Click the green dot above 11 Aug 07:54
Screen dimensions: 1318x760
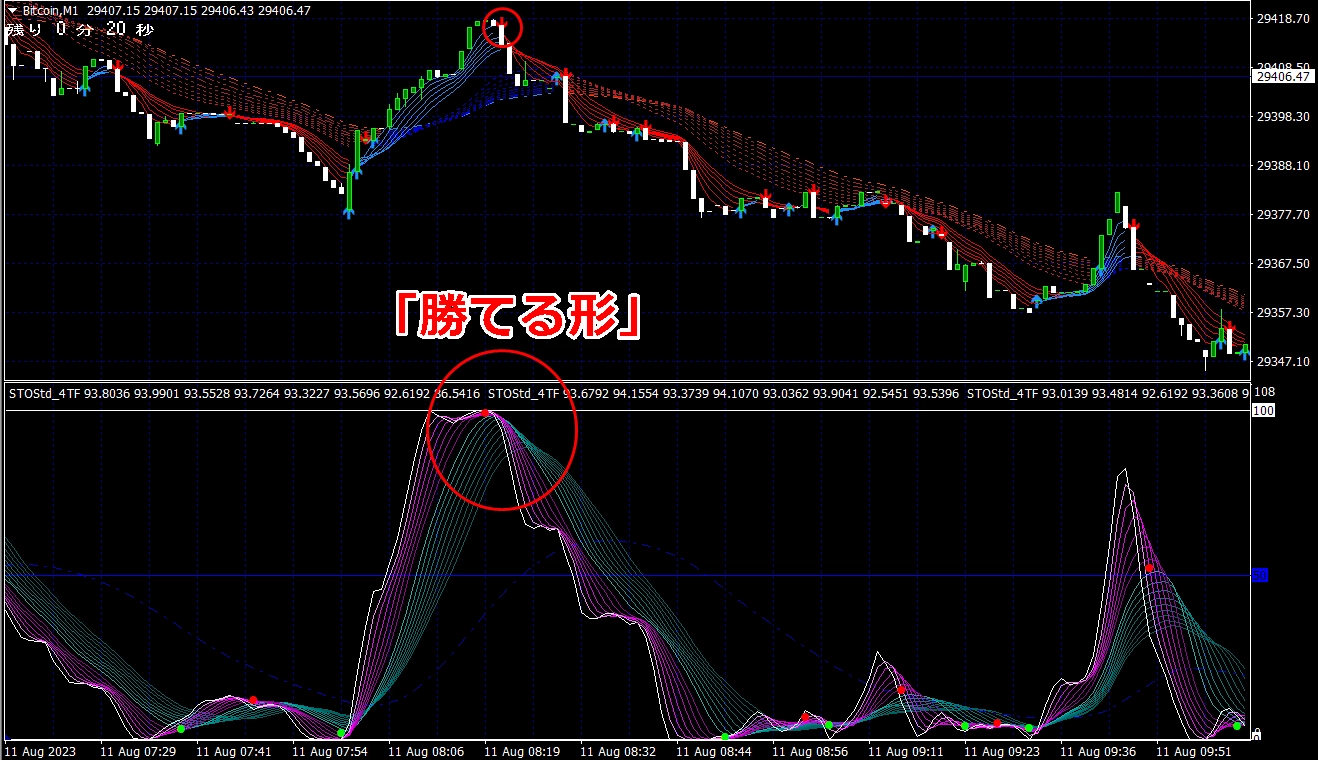click(x=343, y=734)
